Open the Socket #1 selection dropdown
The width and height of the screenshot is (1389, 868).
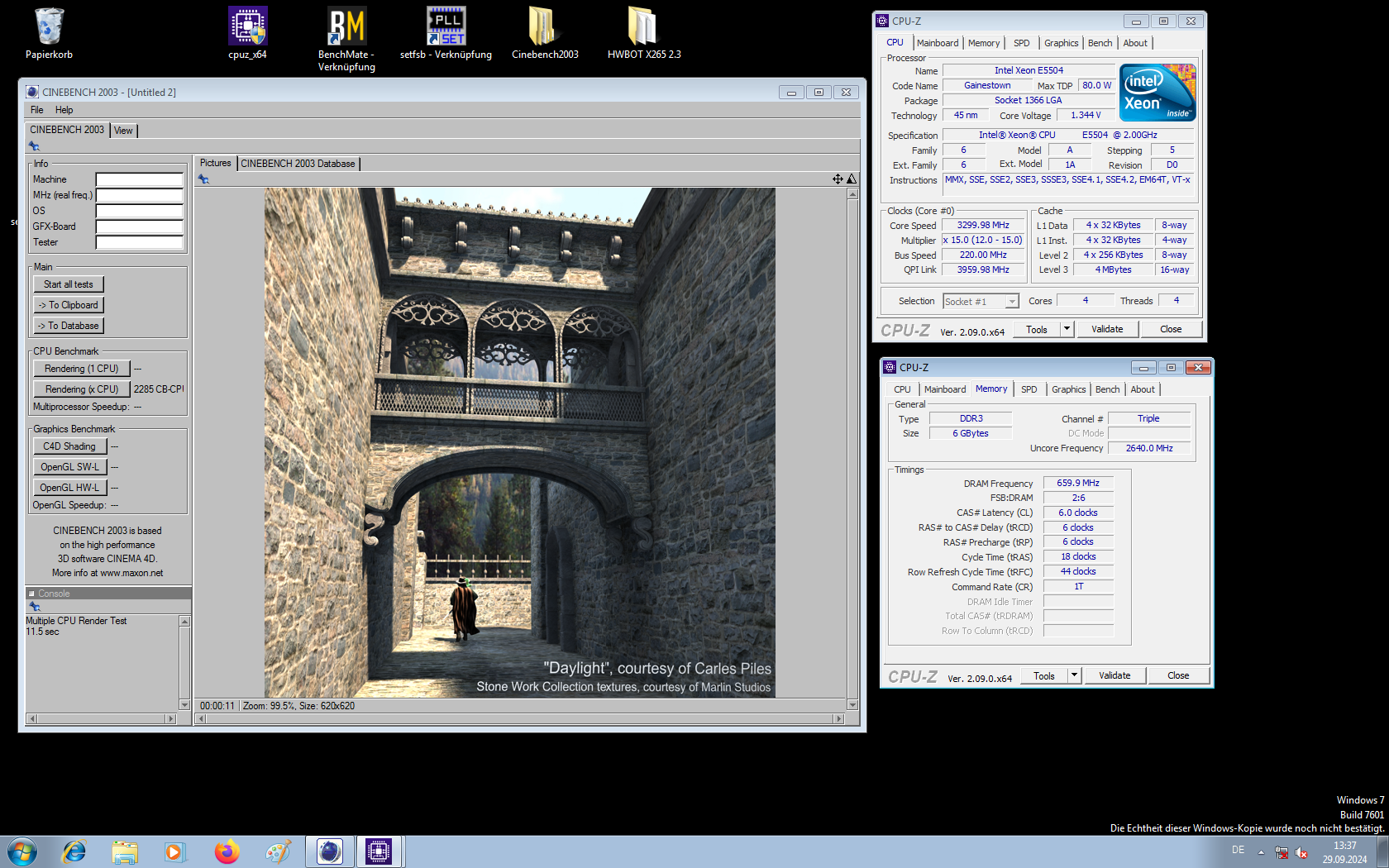click(981, 302)
